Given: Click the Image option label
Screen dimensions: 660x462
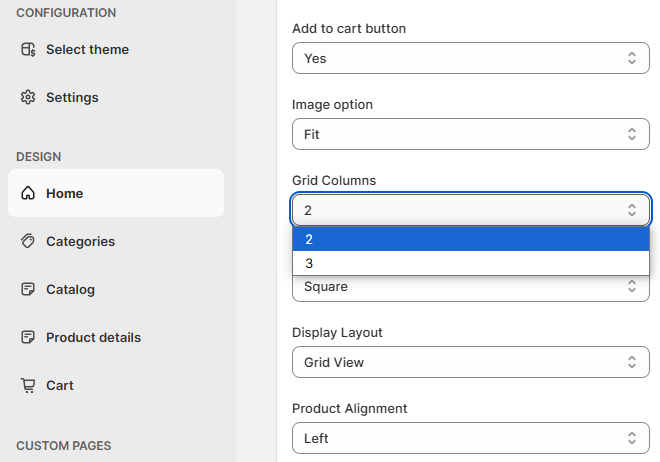Looking at the screenshot, I should (x=333, y=104).
